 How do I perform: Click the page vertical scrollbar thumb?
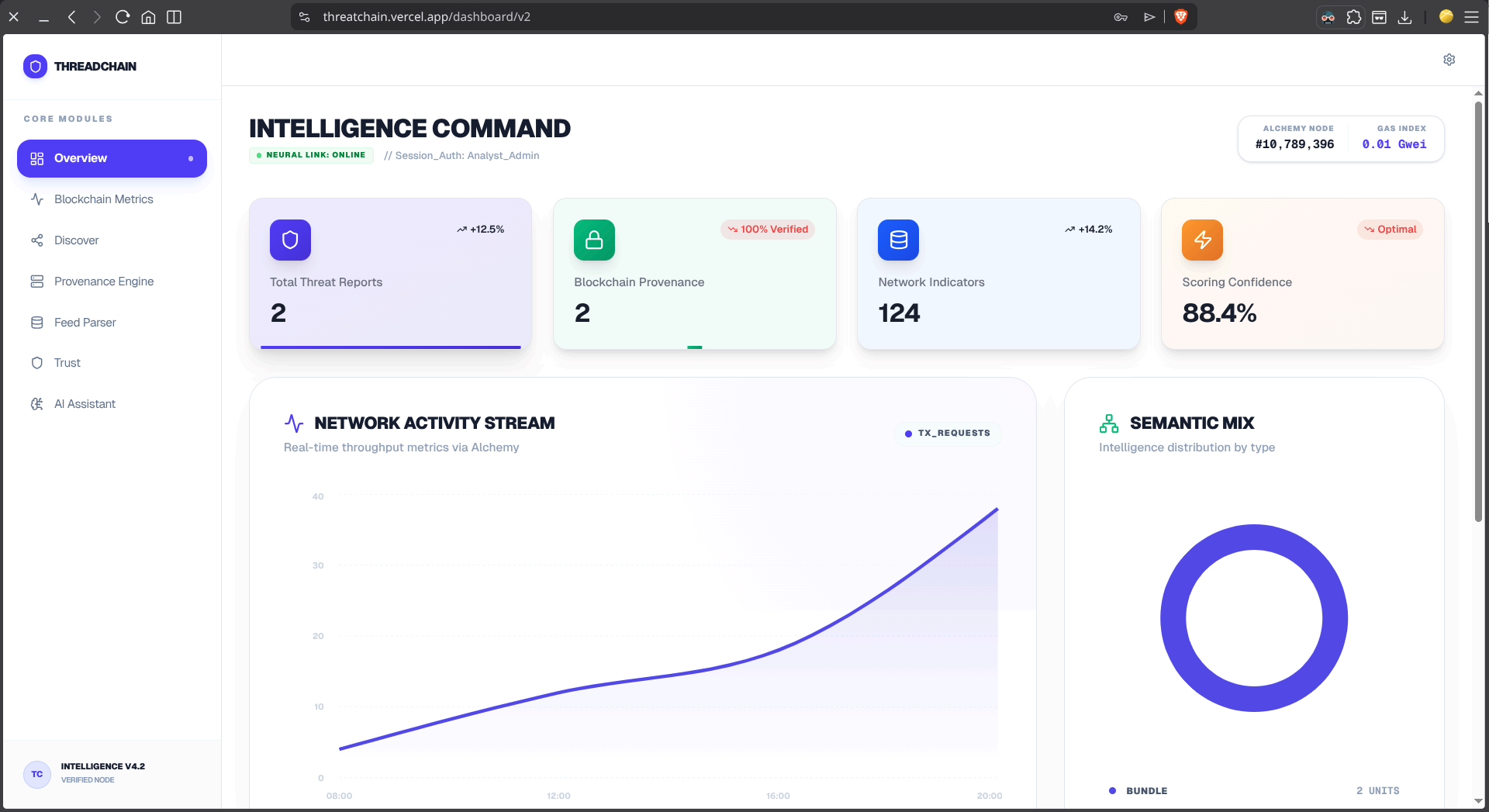[1478, 310]
